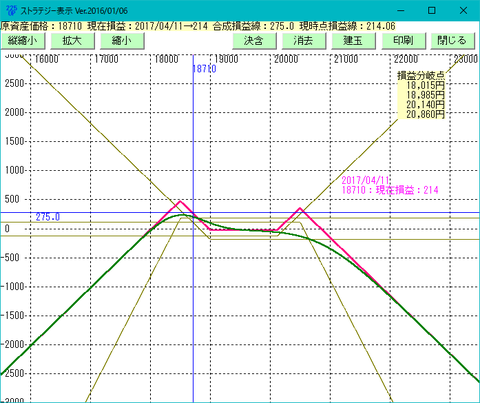The width and height of the screenshot is (480, 403).
Task: Click the magenta 現在損益：214 label
Action: (x=407, y=190)
